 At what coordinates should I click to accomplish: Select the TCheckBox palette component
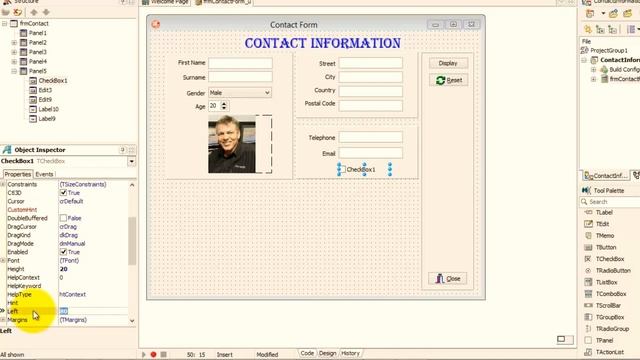[610, 259]
